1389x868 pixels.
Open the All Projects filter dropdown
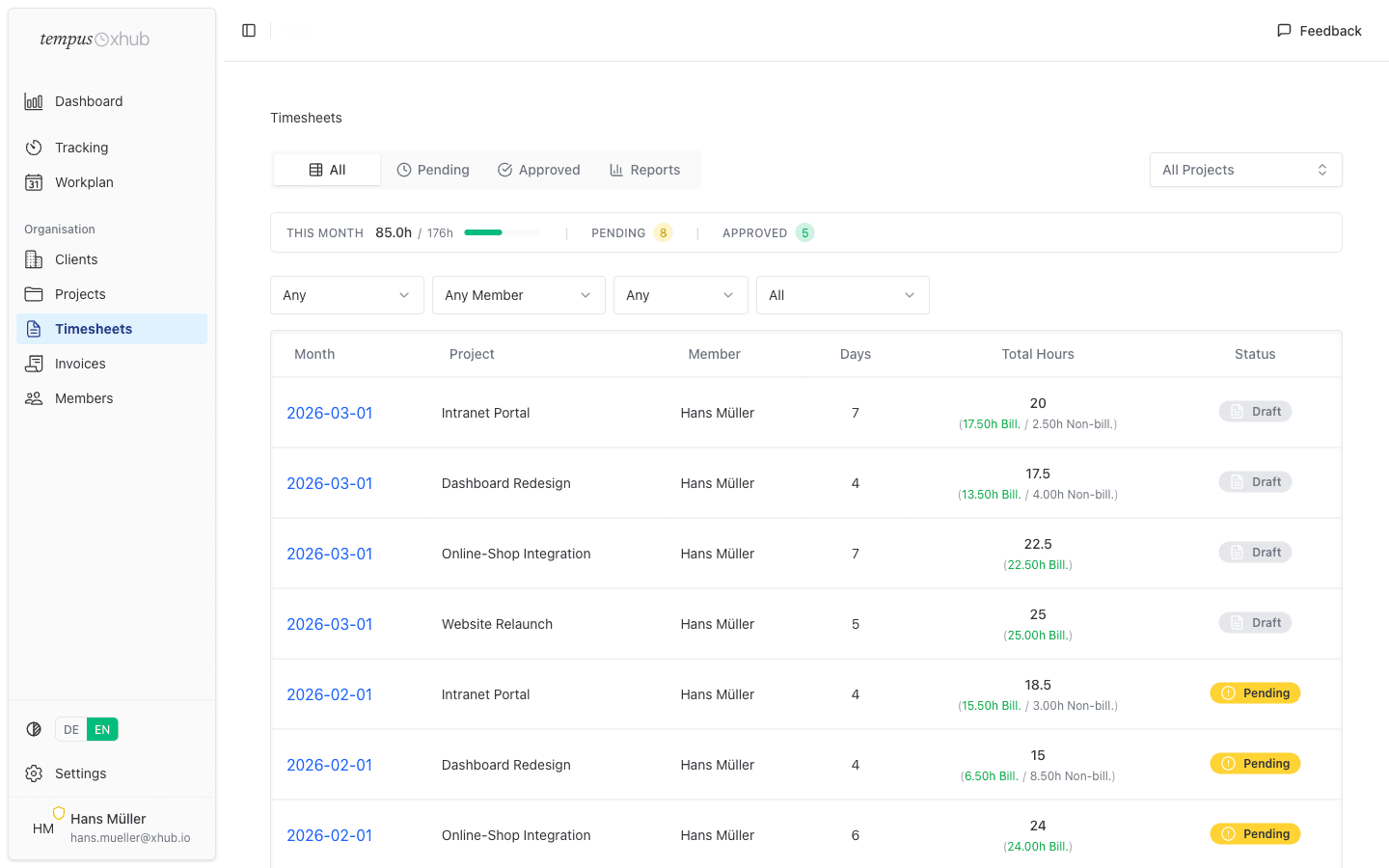[x=1245, y=169]
